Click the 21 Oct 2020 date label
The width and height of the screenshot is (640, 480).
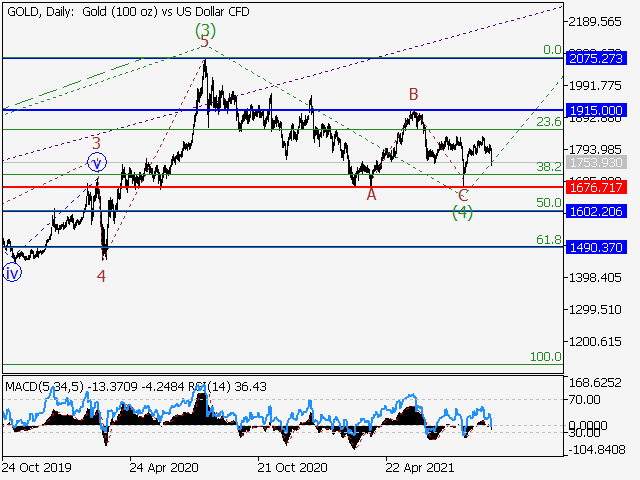[292, 467]
